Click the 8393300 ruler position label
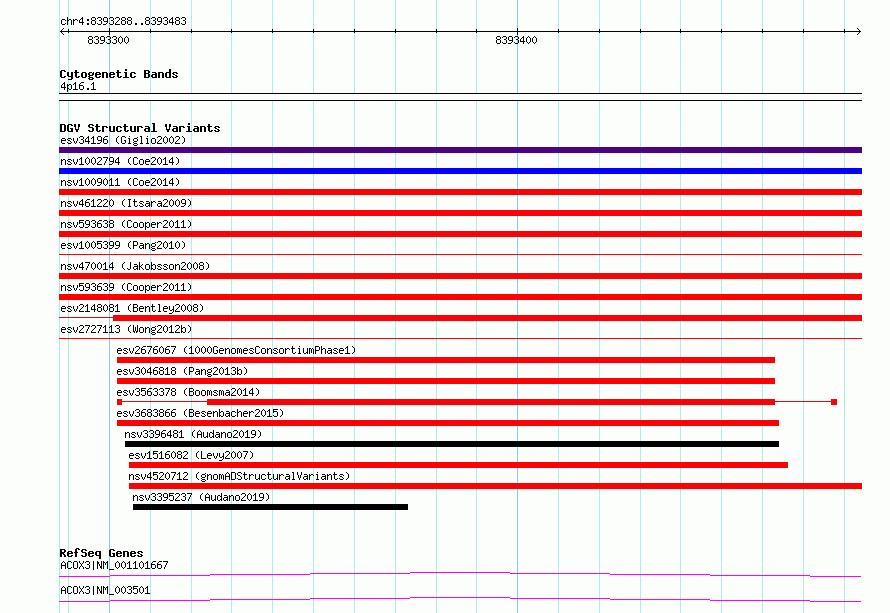 [x=108, y=40]
